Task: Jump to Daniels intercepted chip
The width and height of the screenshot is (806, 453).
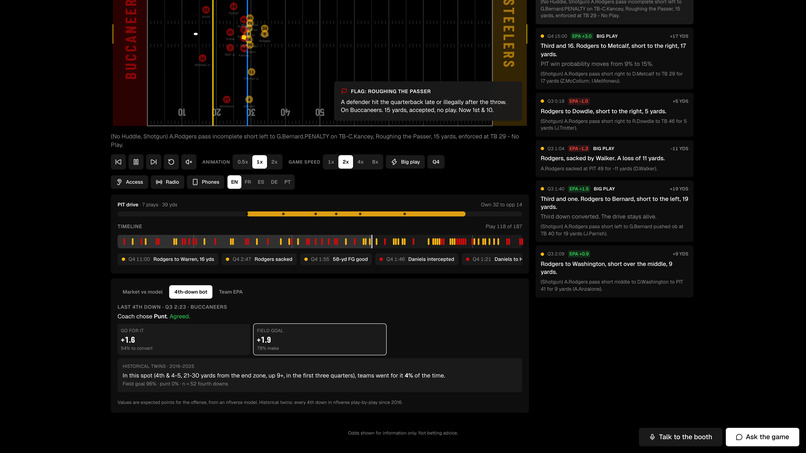Action: (x=417, y=259)
